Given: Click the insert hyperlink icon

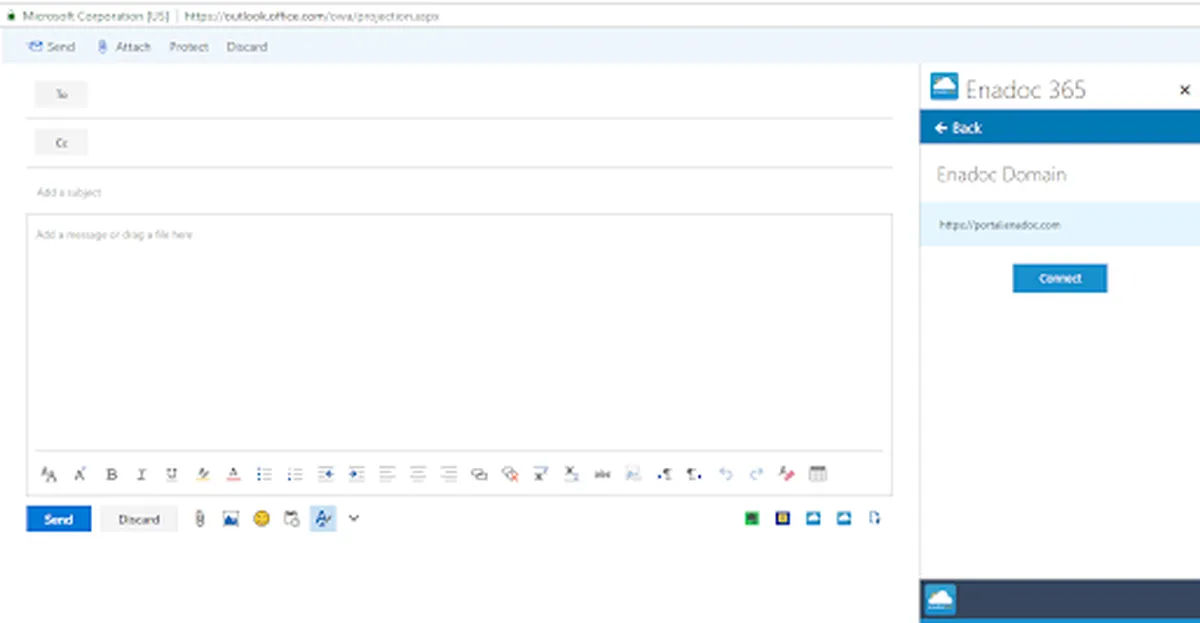Looking at the screenshot, I should (x=479, y=475).
